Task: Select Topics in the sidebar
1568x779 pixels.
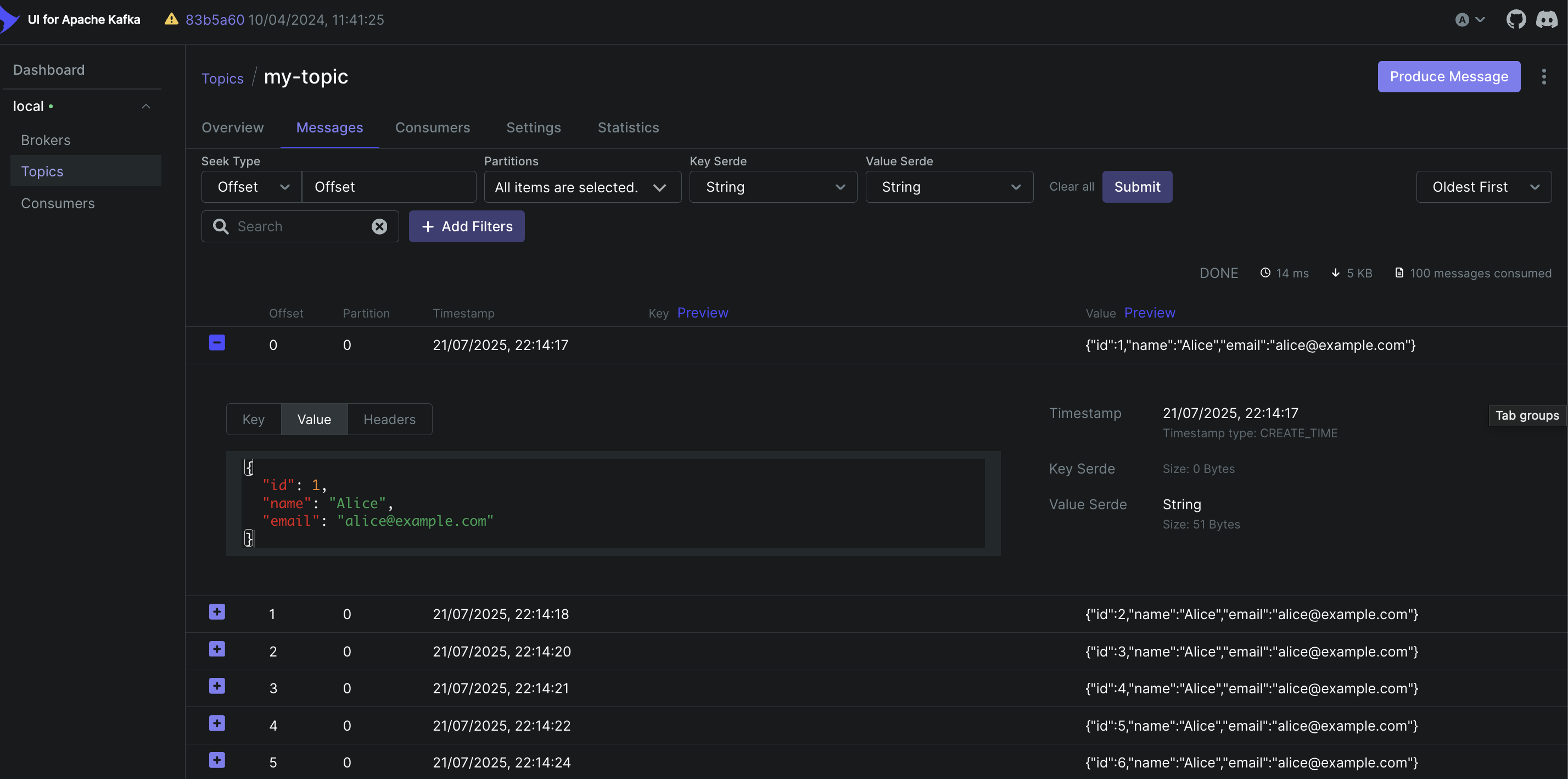Action: click(x=86, y=171)
